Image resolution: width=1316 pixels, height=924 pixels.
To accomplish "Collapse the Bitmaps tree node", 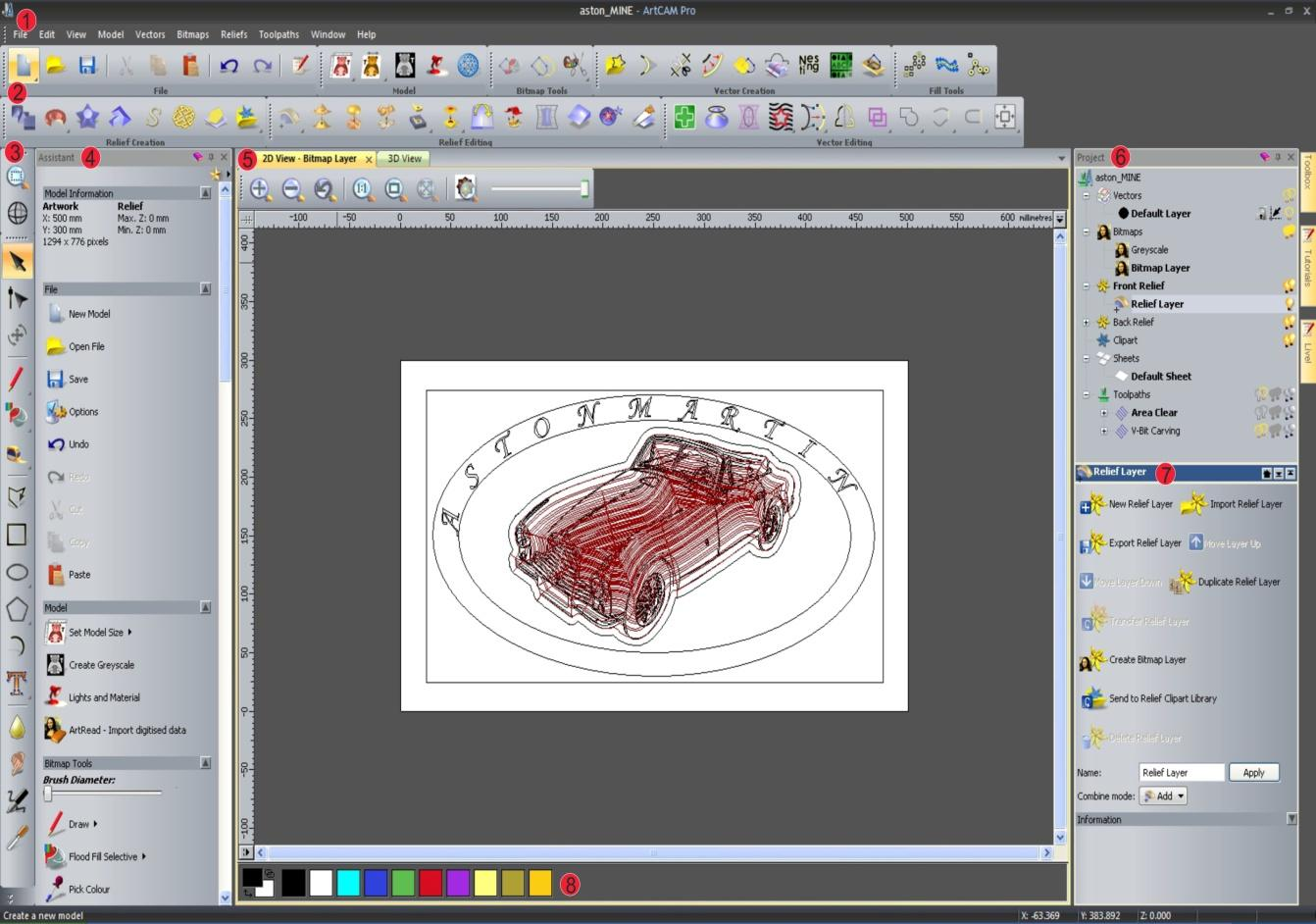I will 1086,231.
